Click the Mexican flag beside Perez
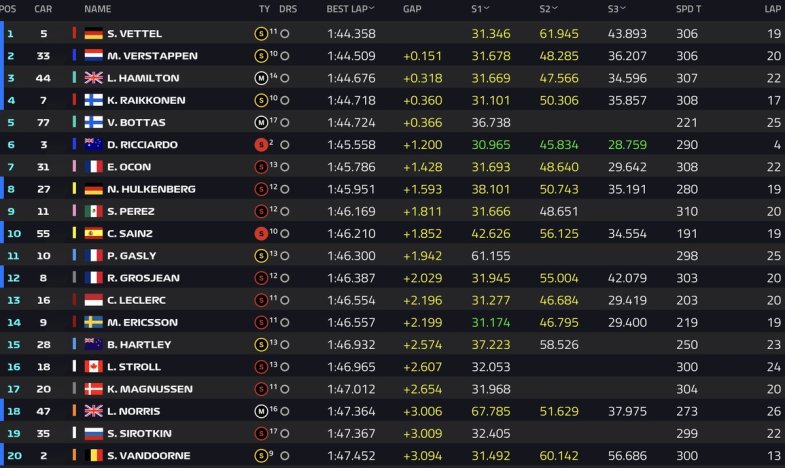Screen dimensions: 785x468 [x=94, y=211]
